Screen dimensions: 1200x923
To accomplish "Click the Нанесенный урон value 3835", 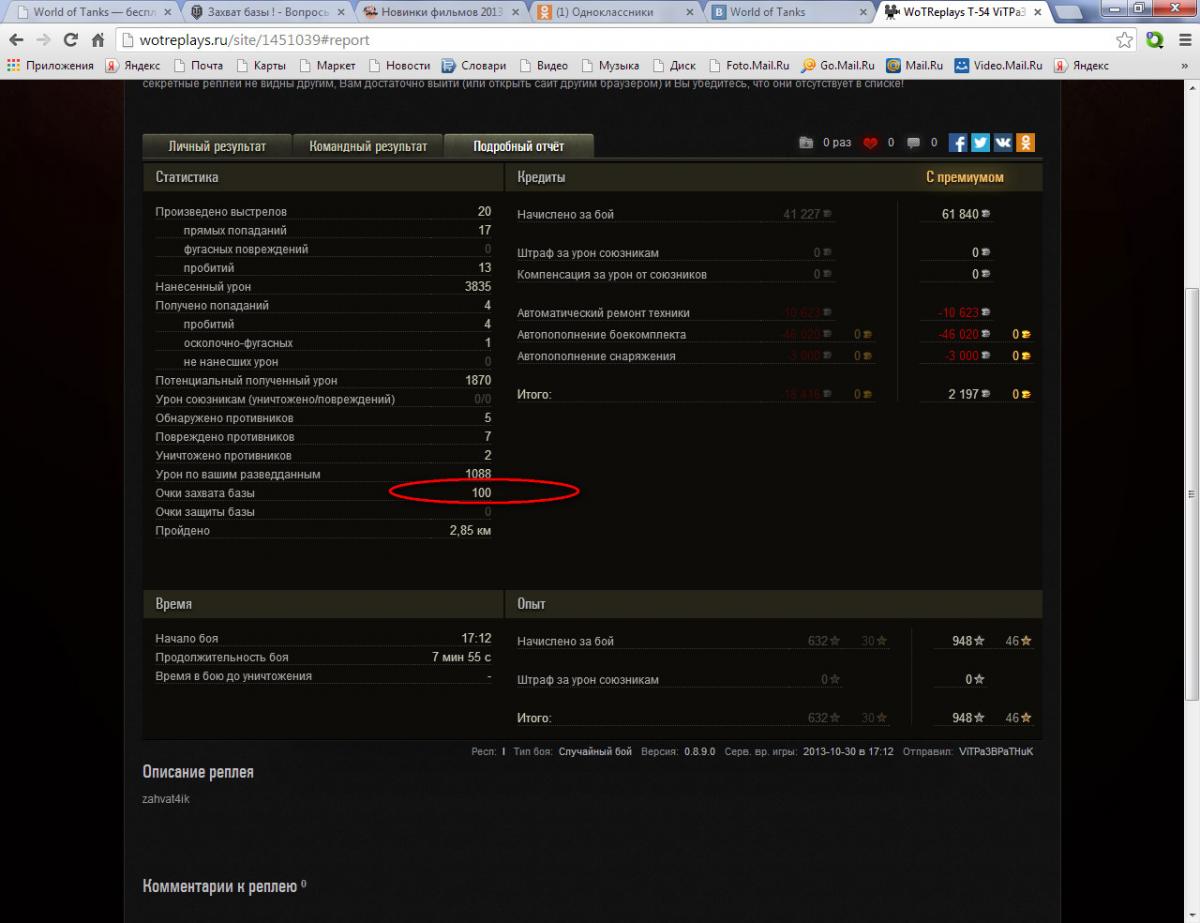I will click(x=478, y=287).
